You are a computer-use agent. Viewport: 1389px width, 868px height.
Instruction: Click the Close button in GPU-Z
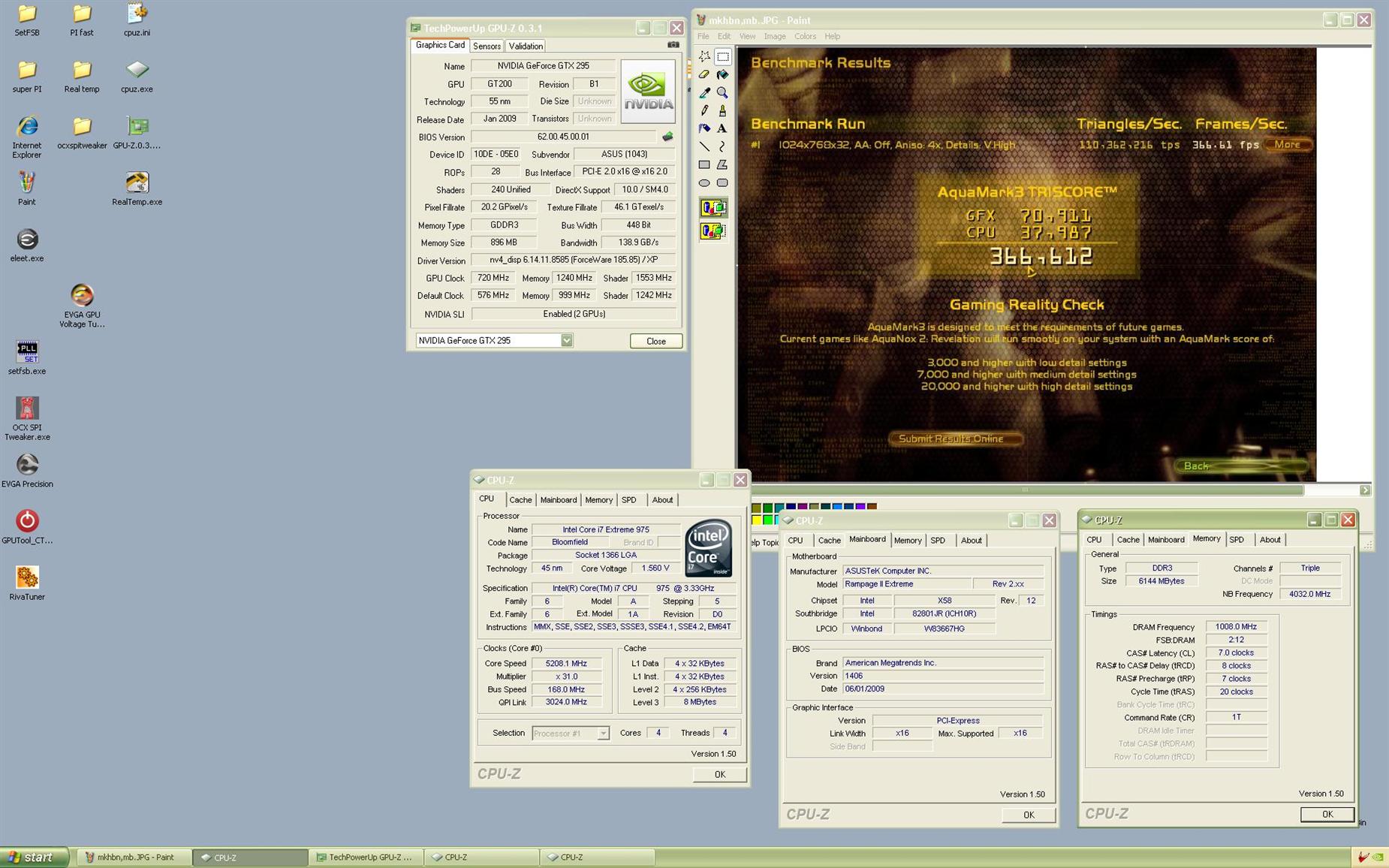point(655,341)
